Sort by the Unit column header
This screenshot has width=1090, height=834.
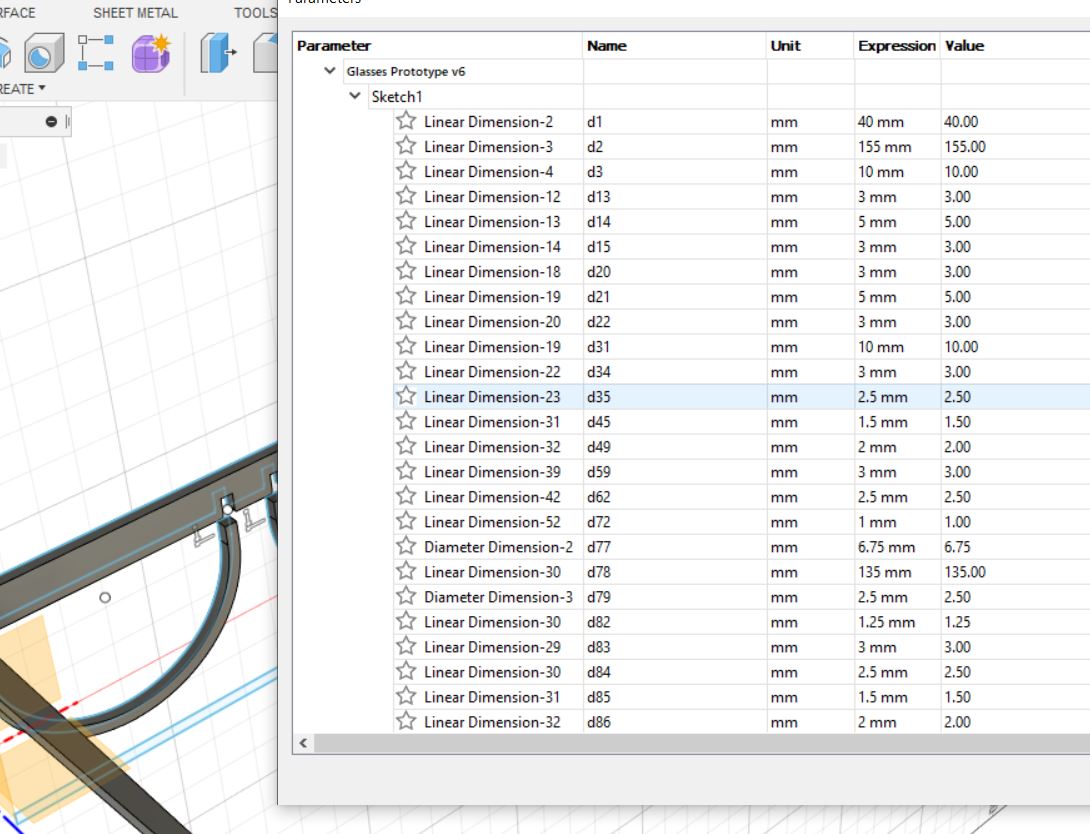coord(786,46)
